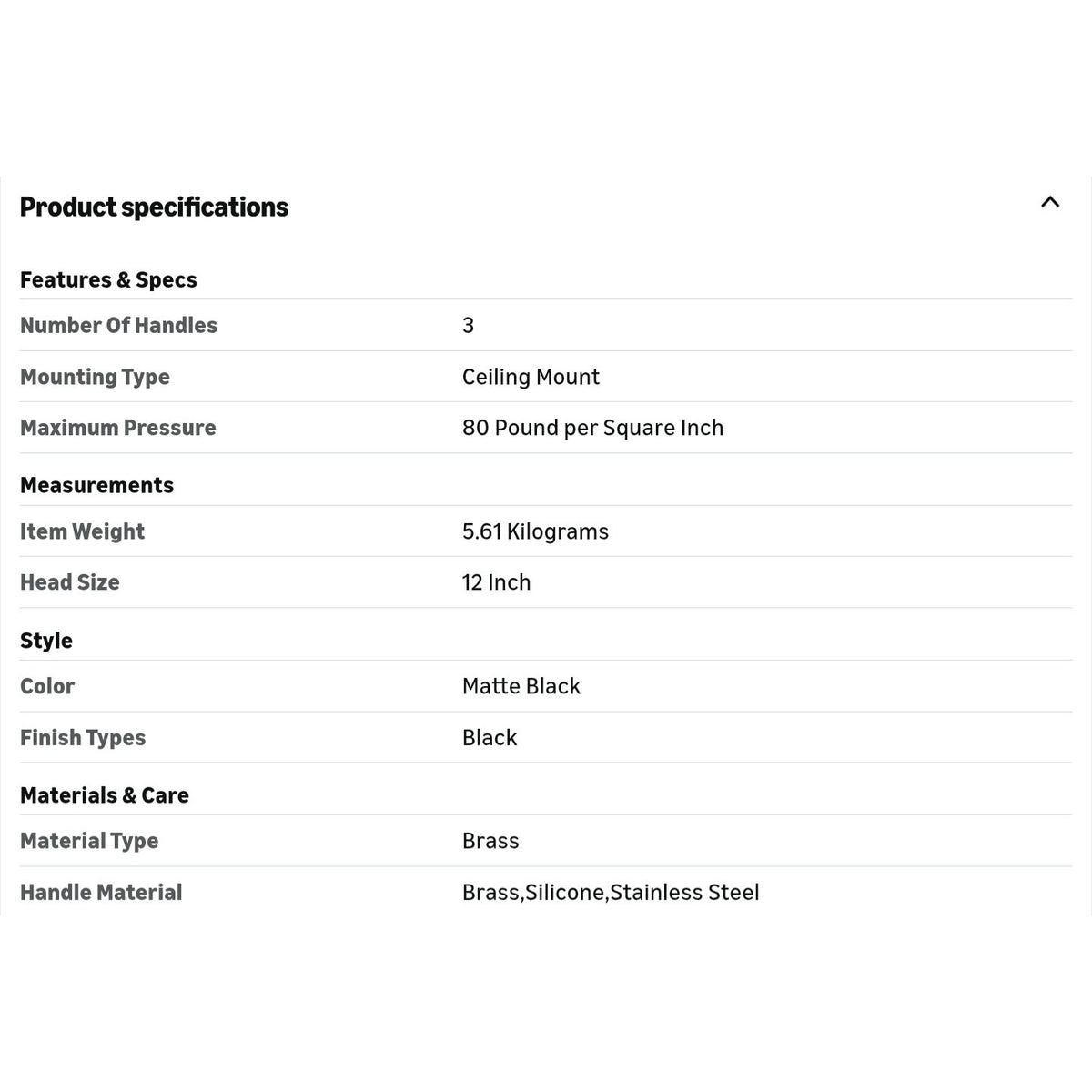Click the Product specifications heading

pos(154,207)
